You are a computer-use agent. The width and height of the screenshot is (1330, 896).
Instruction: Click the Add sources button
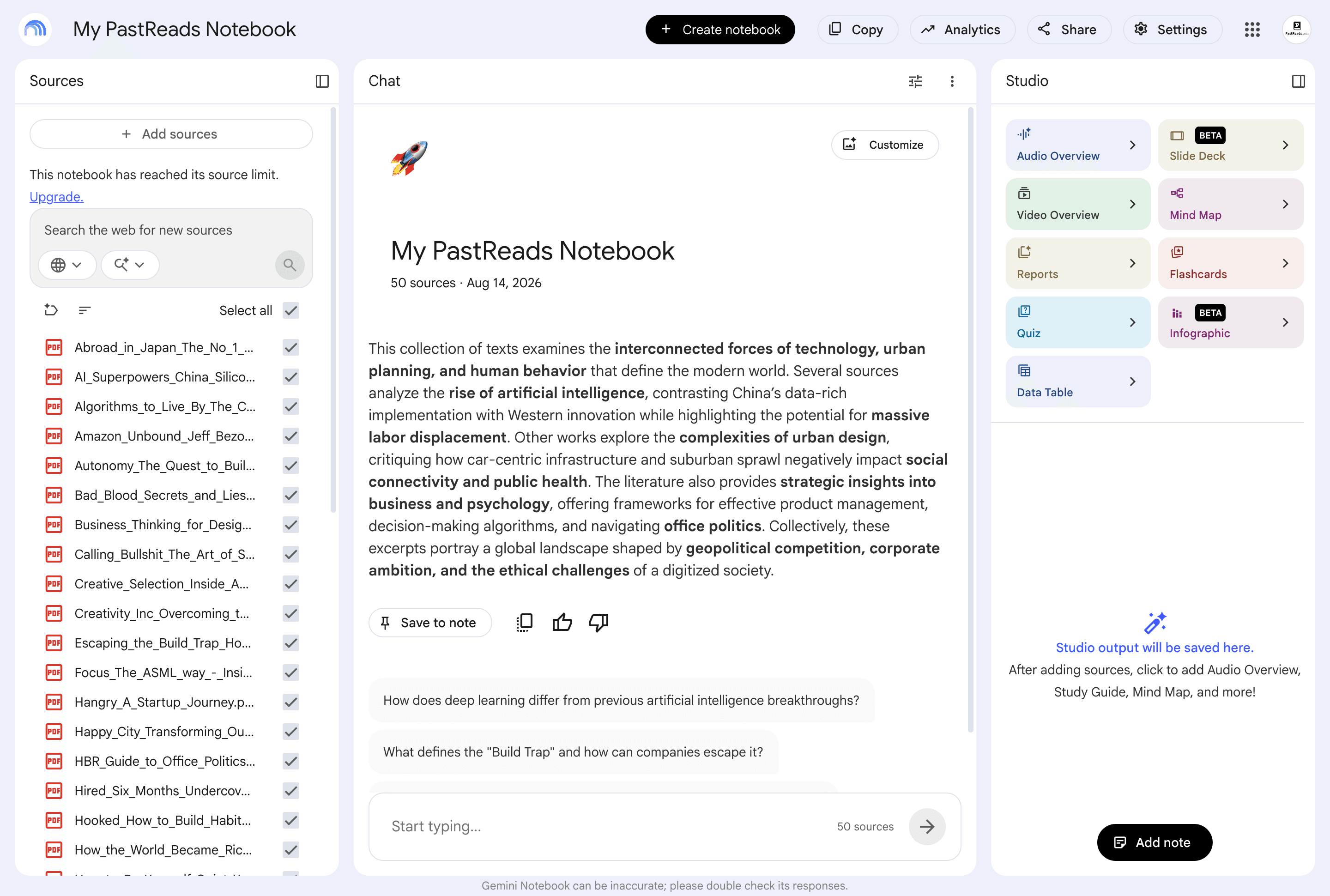click(171, 134)
